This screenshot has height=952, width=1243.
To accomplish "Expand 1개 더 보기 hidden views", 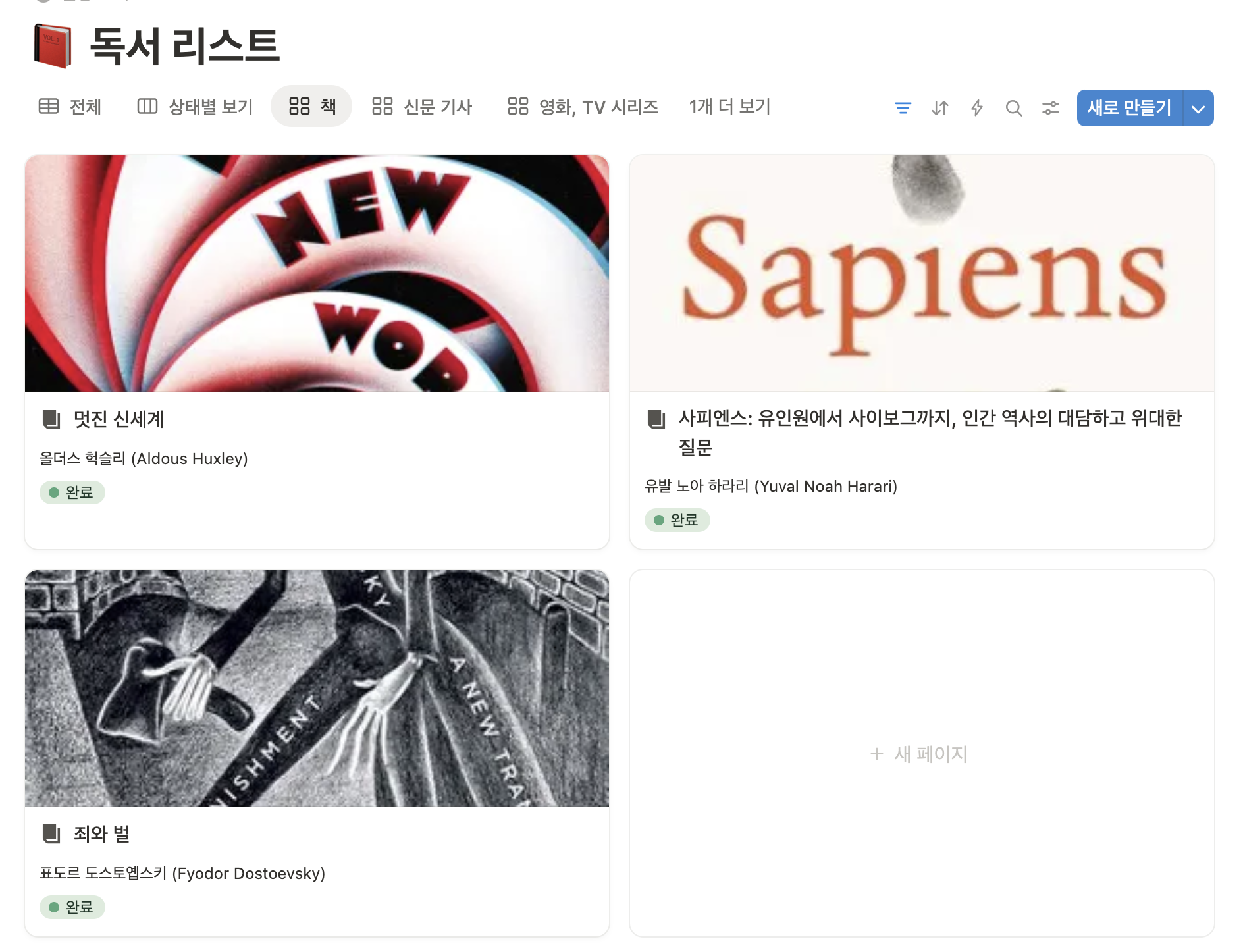I will click(729, 107).
